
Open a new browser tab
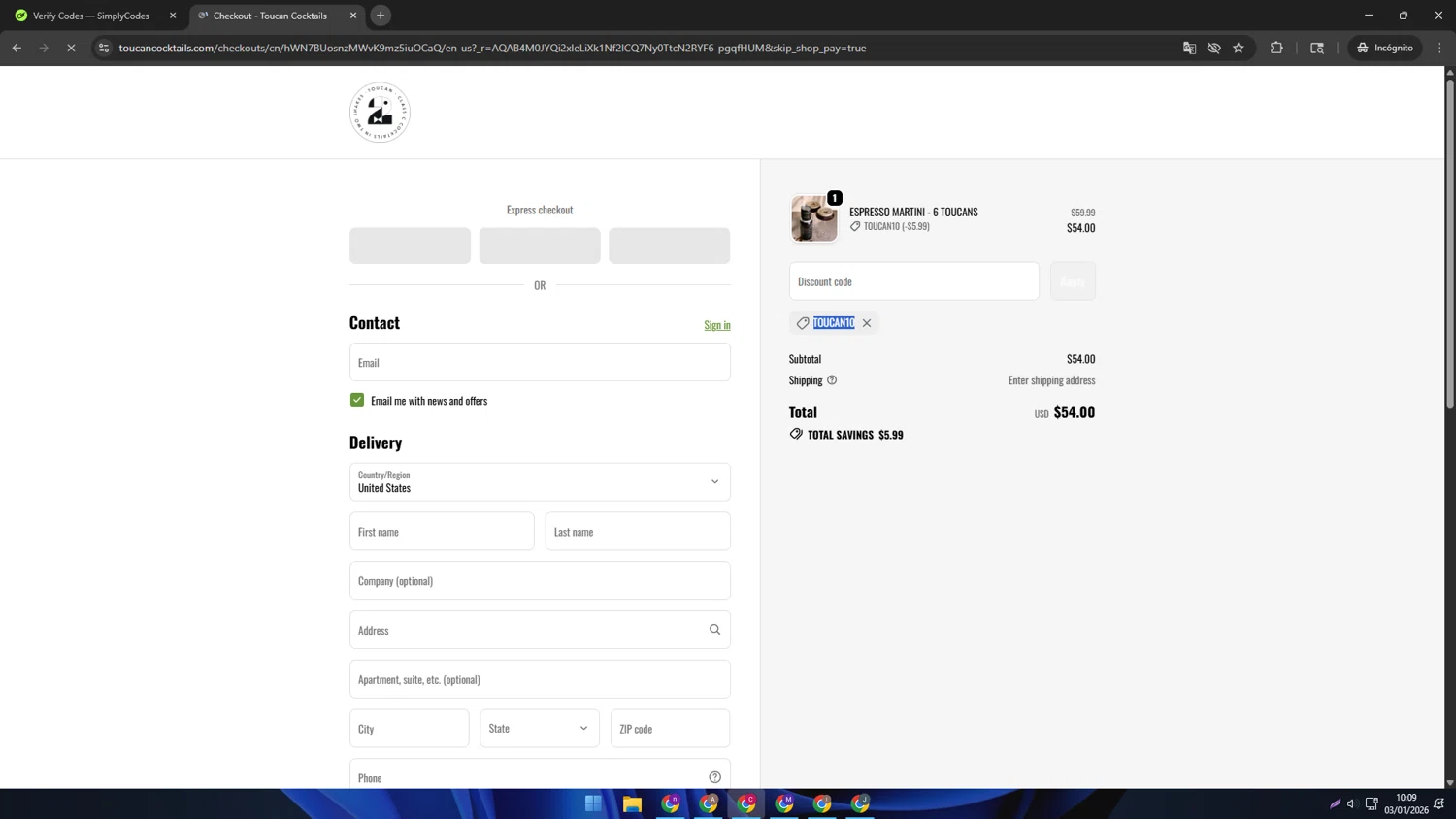tap(381, 16)
